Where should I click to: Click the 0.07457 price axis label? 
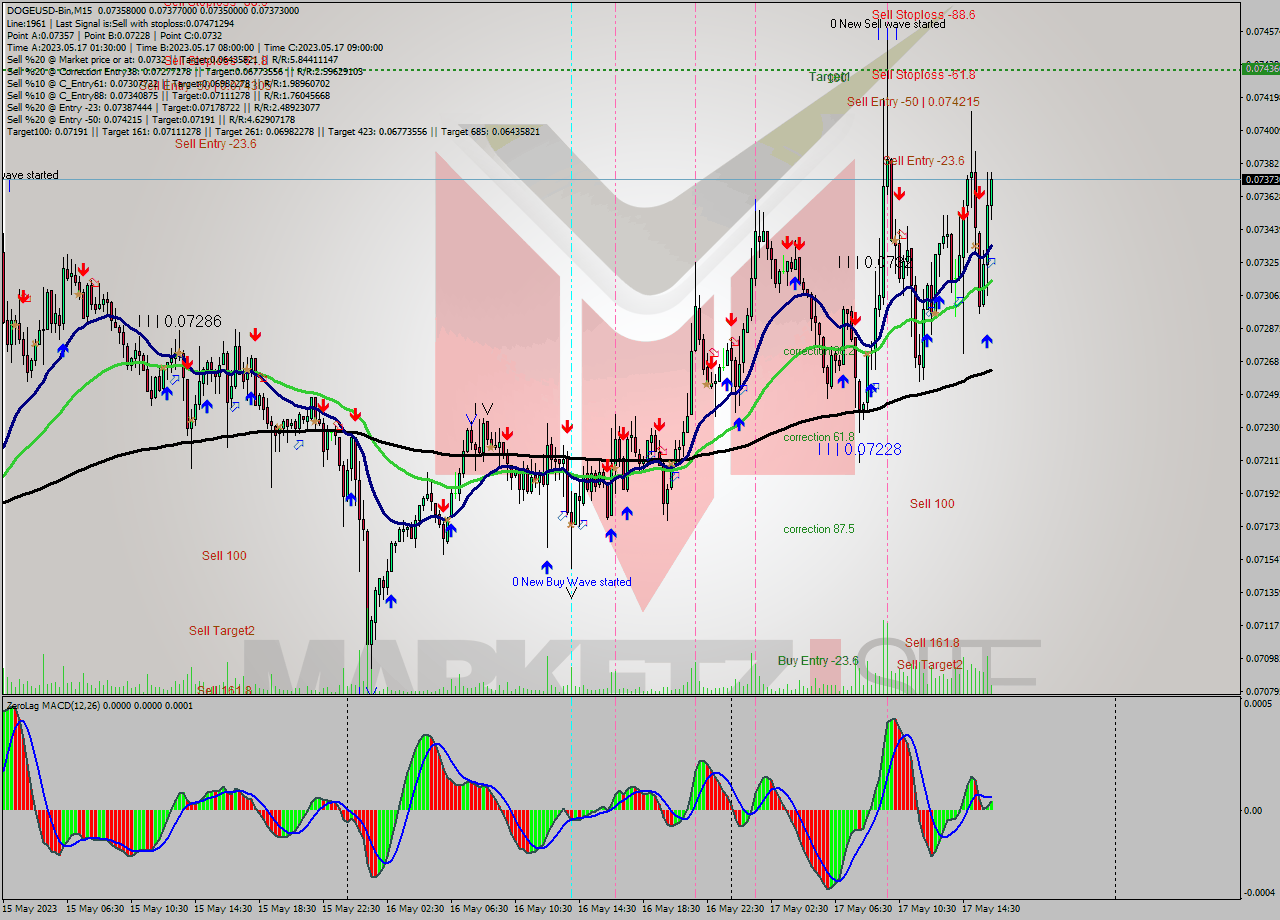coord(1262,31)
